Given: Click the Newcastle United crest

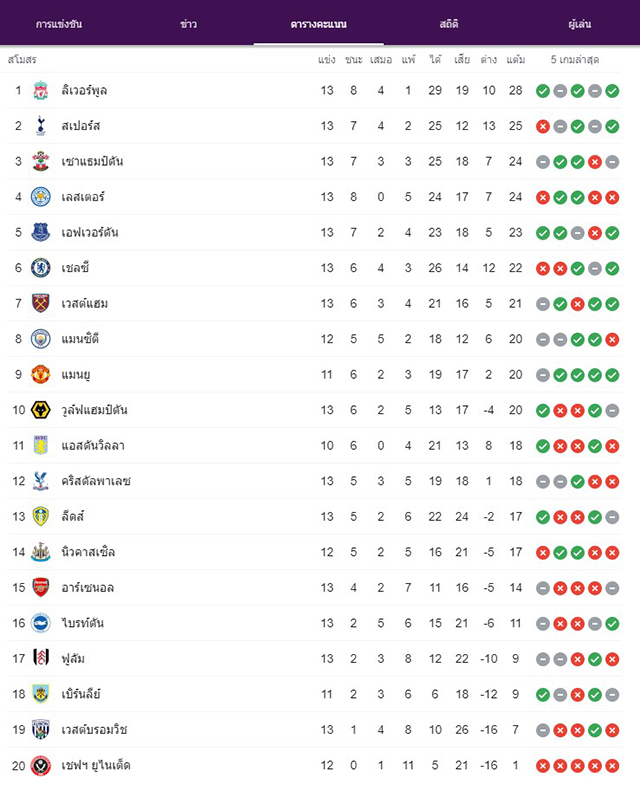Looking at the screenshot, I should (40, 552).
